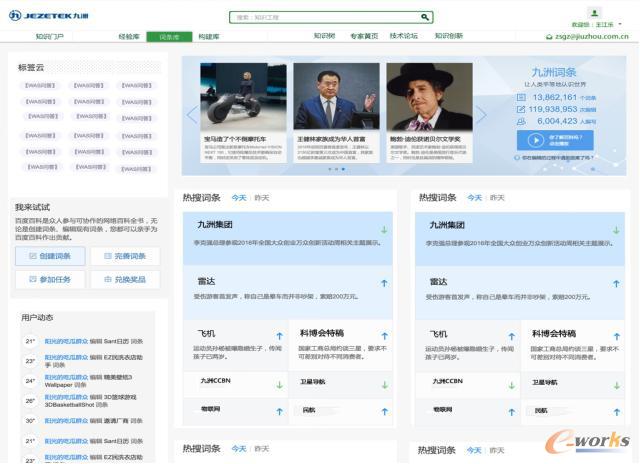Click 飞机 up arrow in upper-right panel
The width and height of the screenshot is (640, 464).
(512, 336)
